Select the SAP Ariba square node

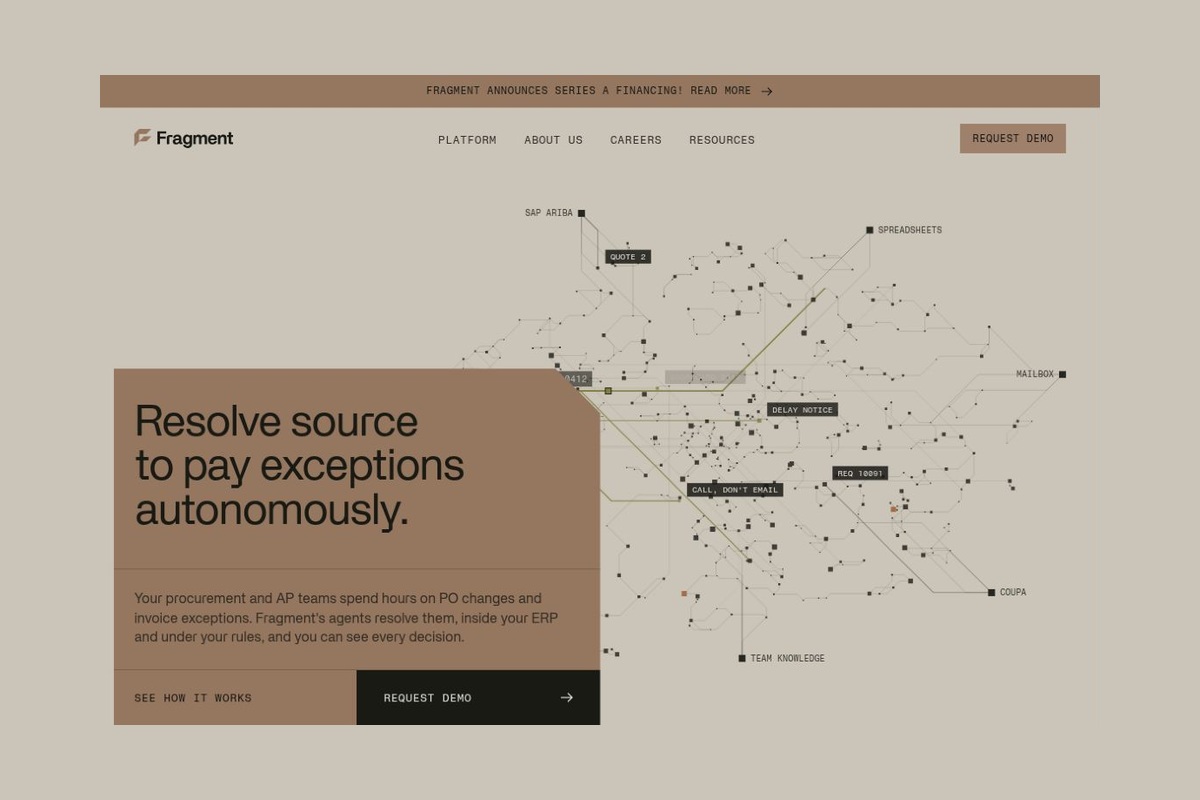point(581,213)
